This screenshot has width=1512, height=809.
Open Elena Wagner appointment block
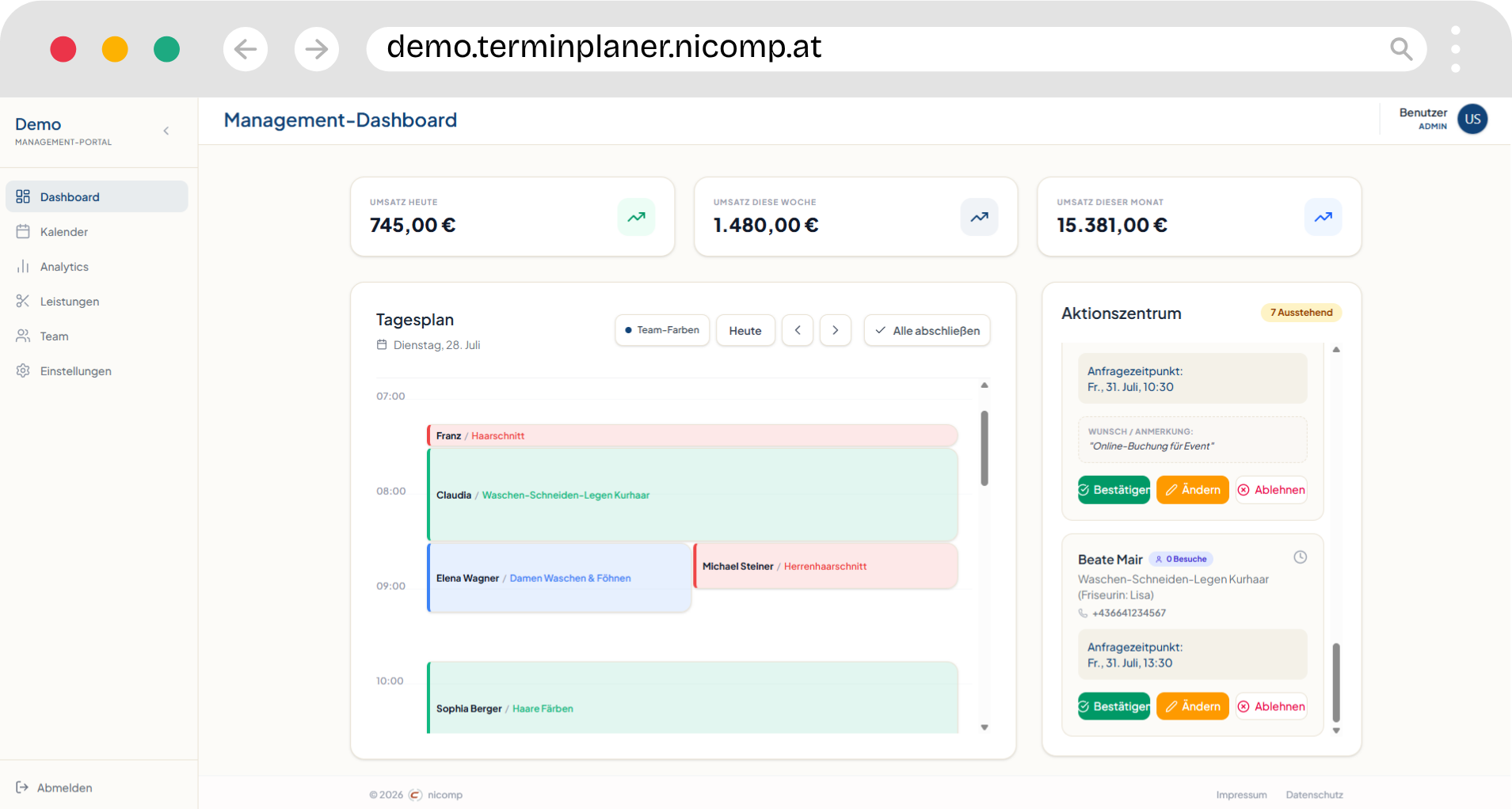[559, 578]
